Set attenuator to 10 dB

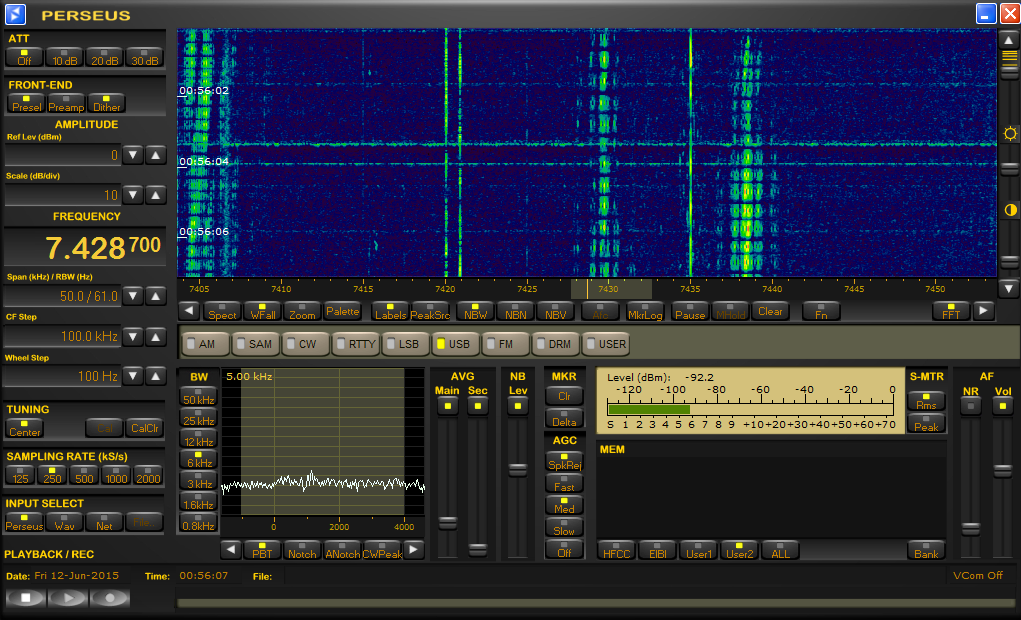tap(64, 57)
